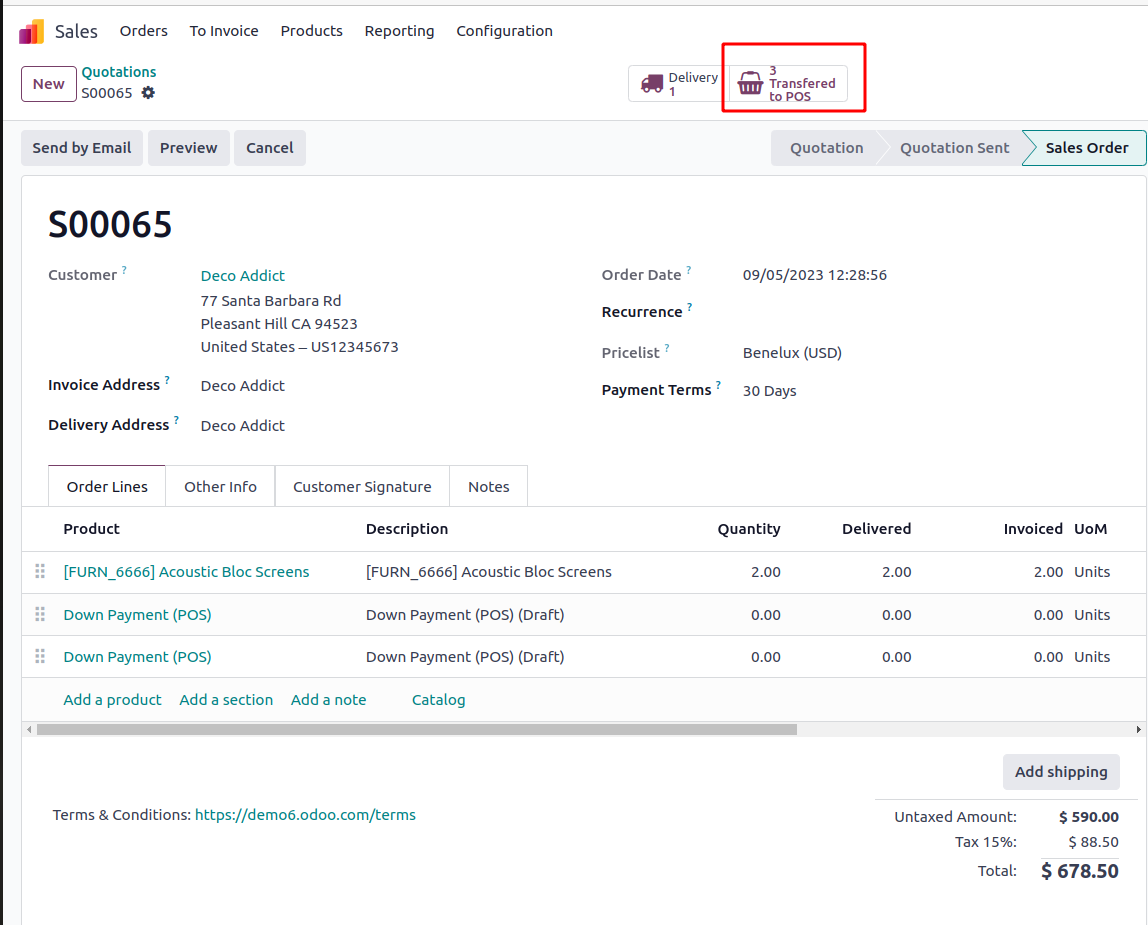Click the UoM column header
Screen dimensions: 1148x925
[1090, 529]
